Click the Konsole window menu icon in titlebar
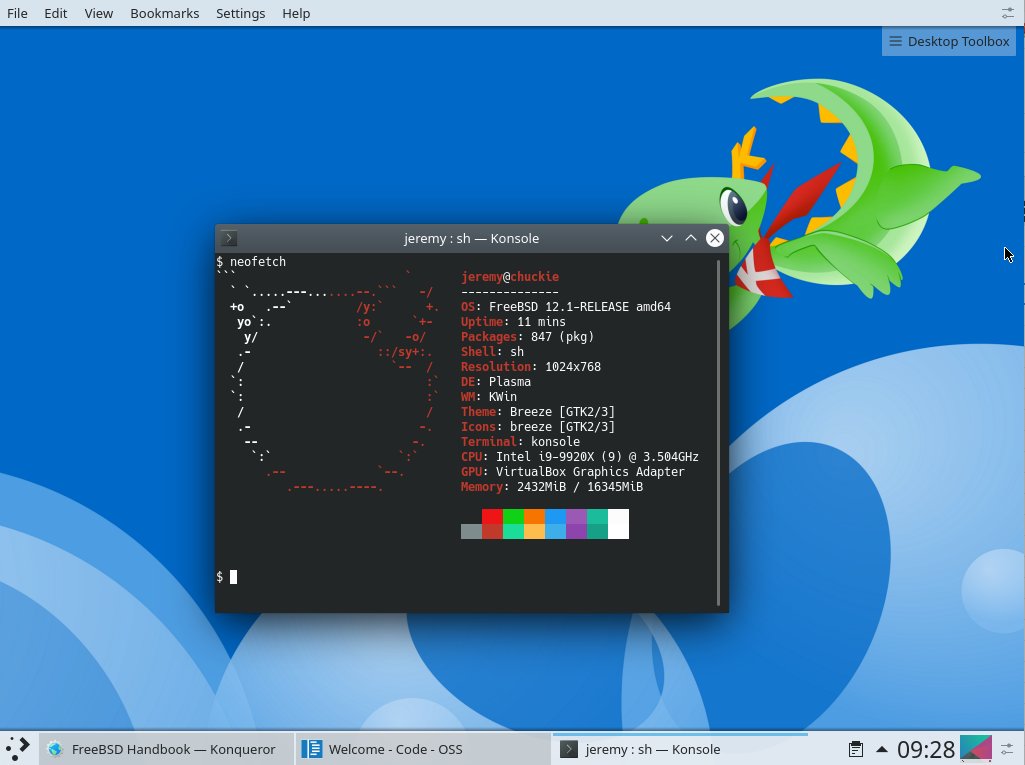 point(229,238)
